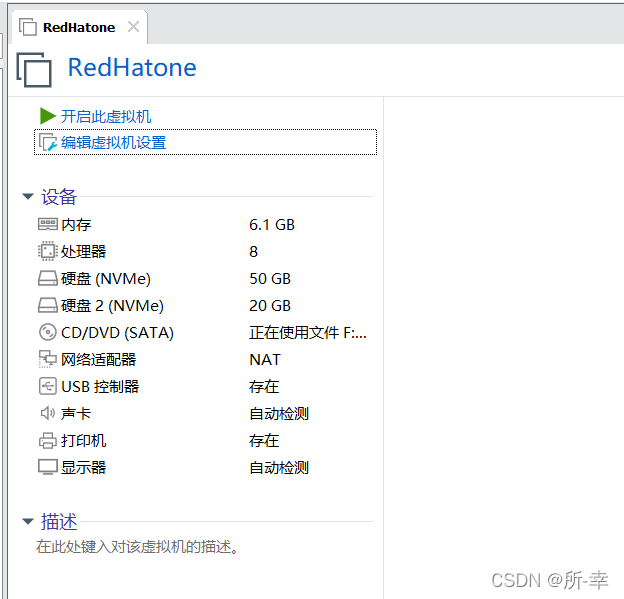This screenshot has height=599, width=624.
Task: Select 硬盘 2 (NVMe) device label
Action: (x=112, y=305)
